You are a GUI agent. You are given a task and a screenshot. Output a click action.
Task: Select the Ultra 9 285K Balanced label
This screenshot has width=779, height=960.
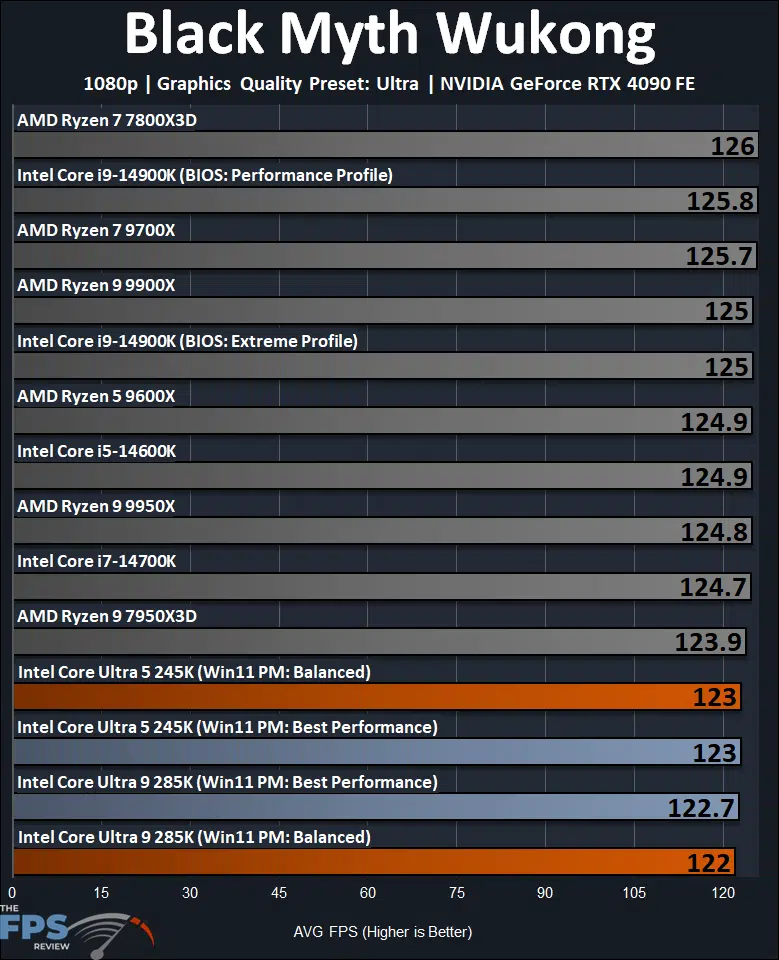(x=194, y=838)
